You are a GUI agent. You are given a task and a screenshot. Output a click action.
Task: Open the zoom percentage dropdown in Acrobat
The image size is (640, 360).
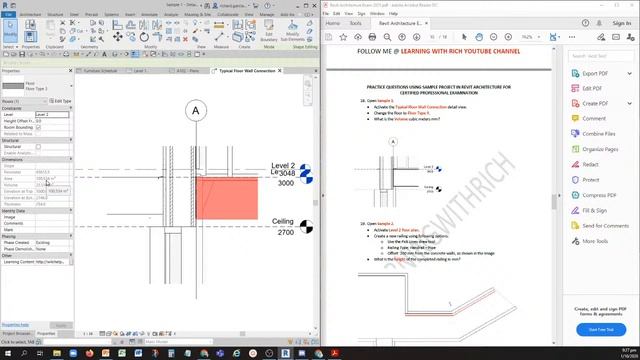[539, 37]
